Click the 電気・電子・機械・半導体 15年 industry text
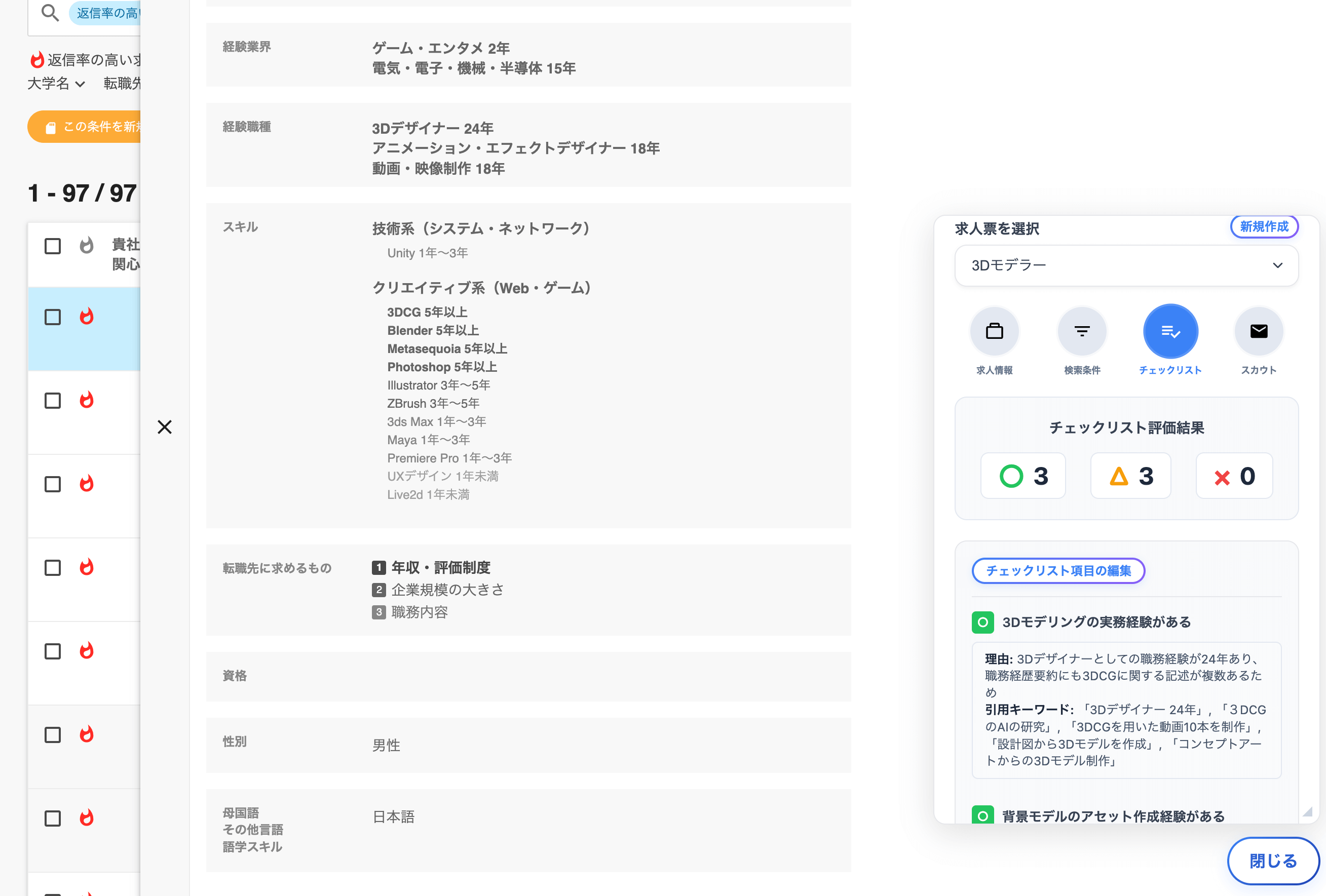The width and height of the screenshot is (1326, 896). (474, 68)
